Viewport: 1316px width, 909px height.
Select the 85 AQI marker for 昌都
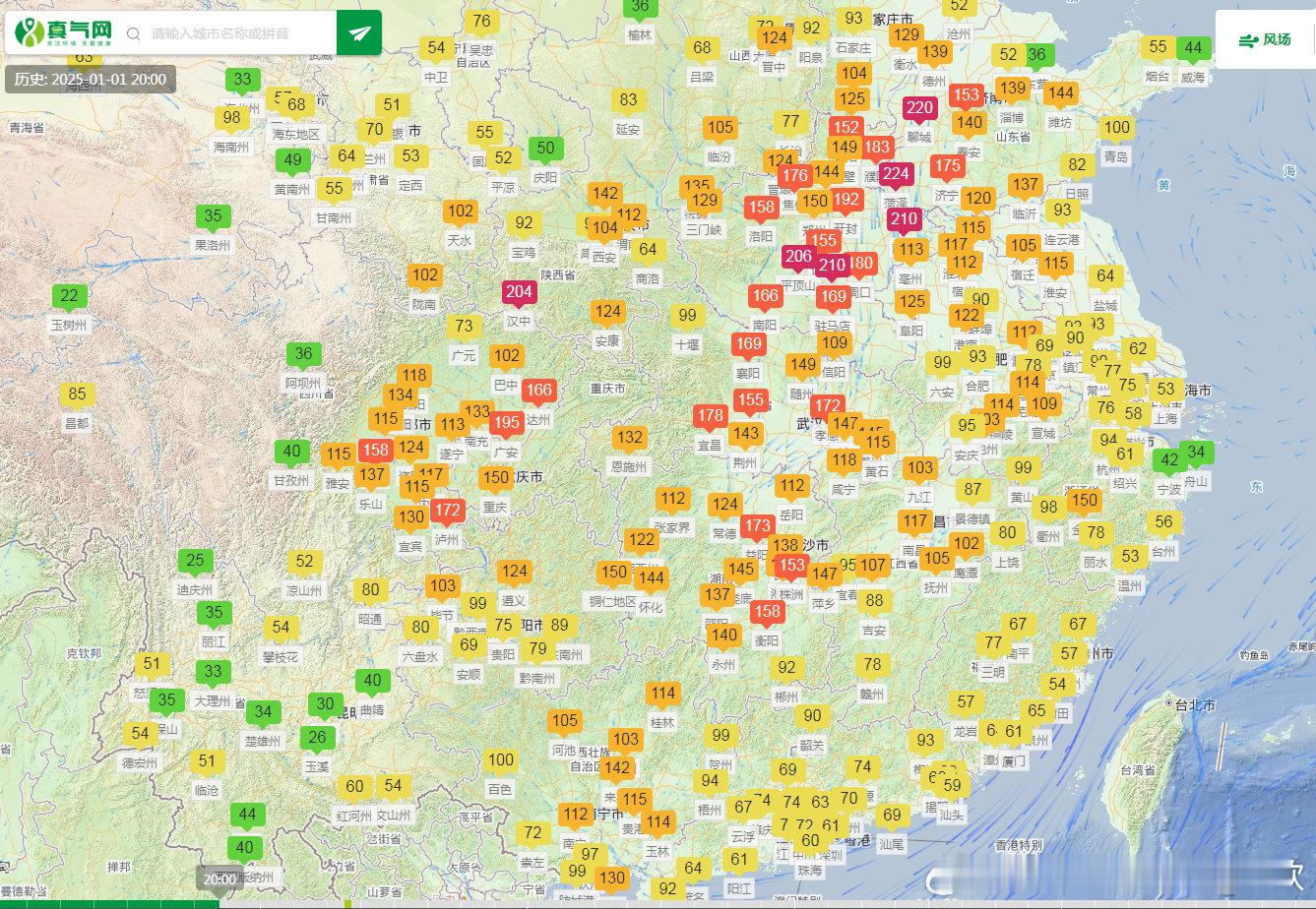77,395
